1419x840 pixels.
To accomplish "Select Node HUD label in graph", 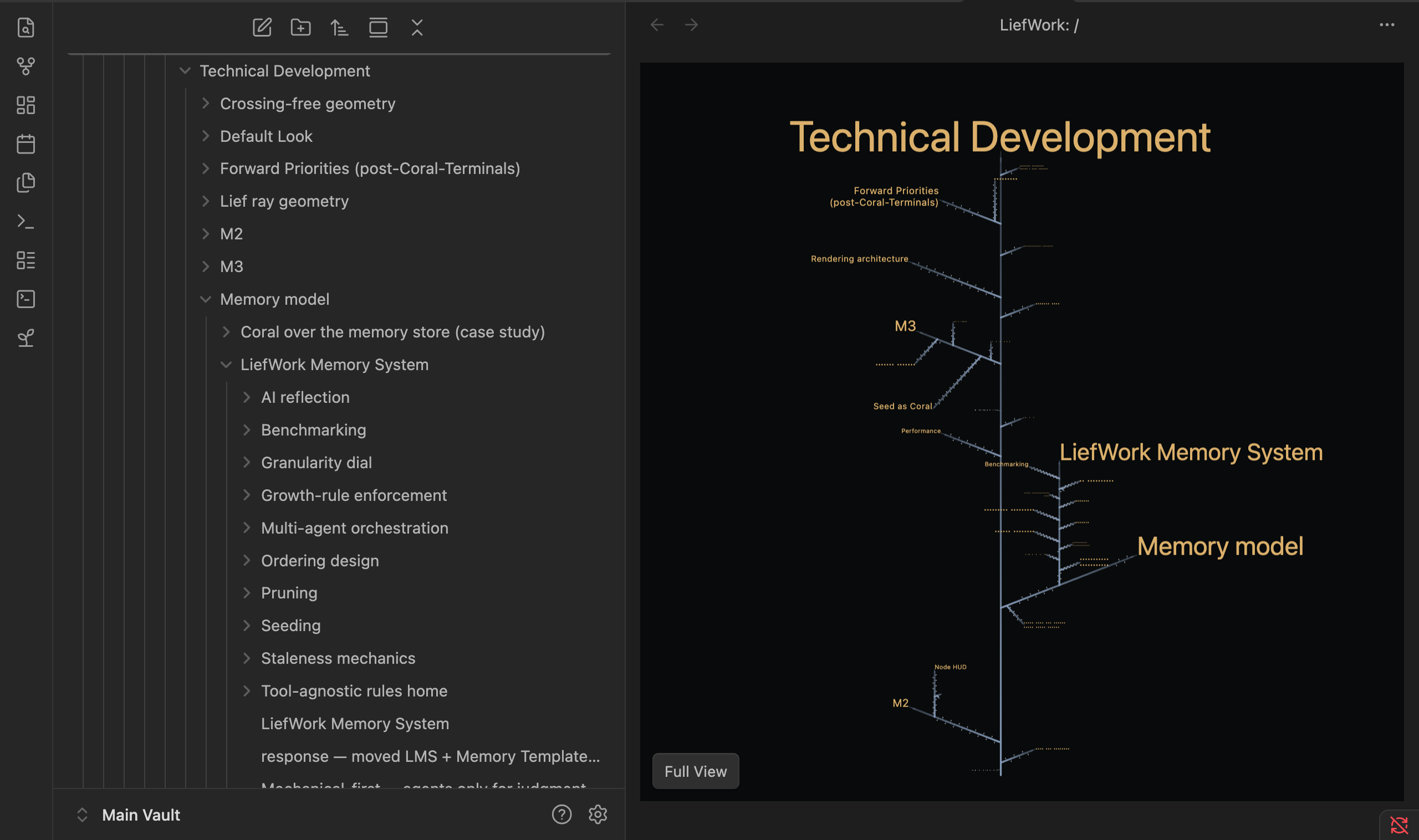I will (x=950, y=667).
